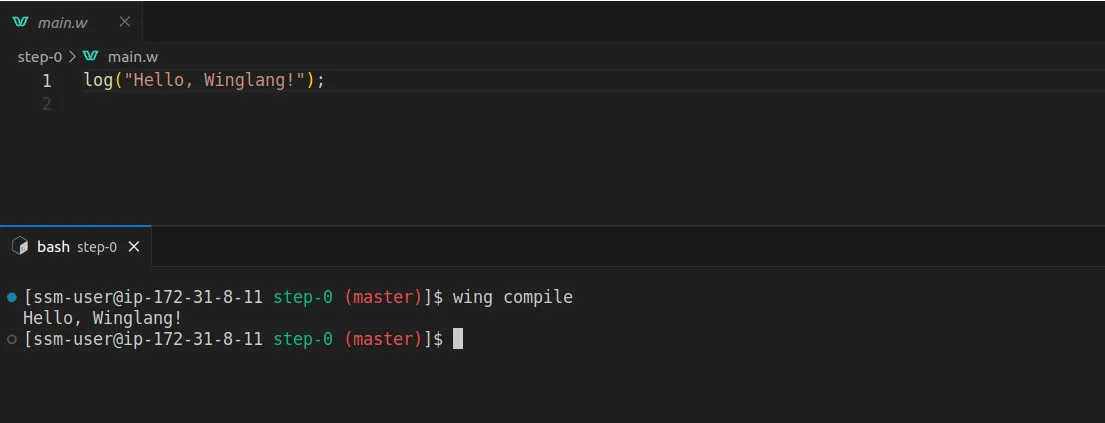The image size is (1105, 423).
Task: Click the bash terminal icon
Action: [x=20, y=246]
